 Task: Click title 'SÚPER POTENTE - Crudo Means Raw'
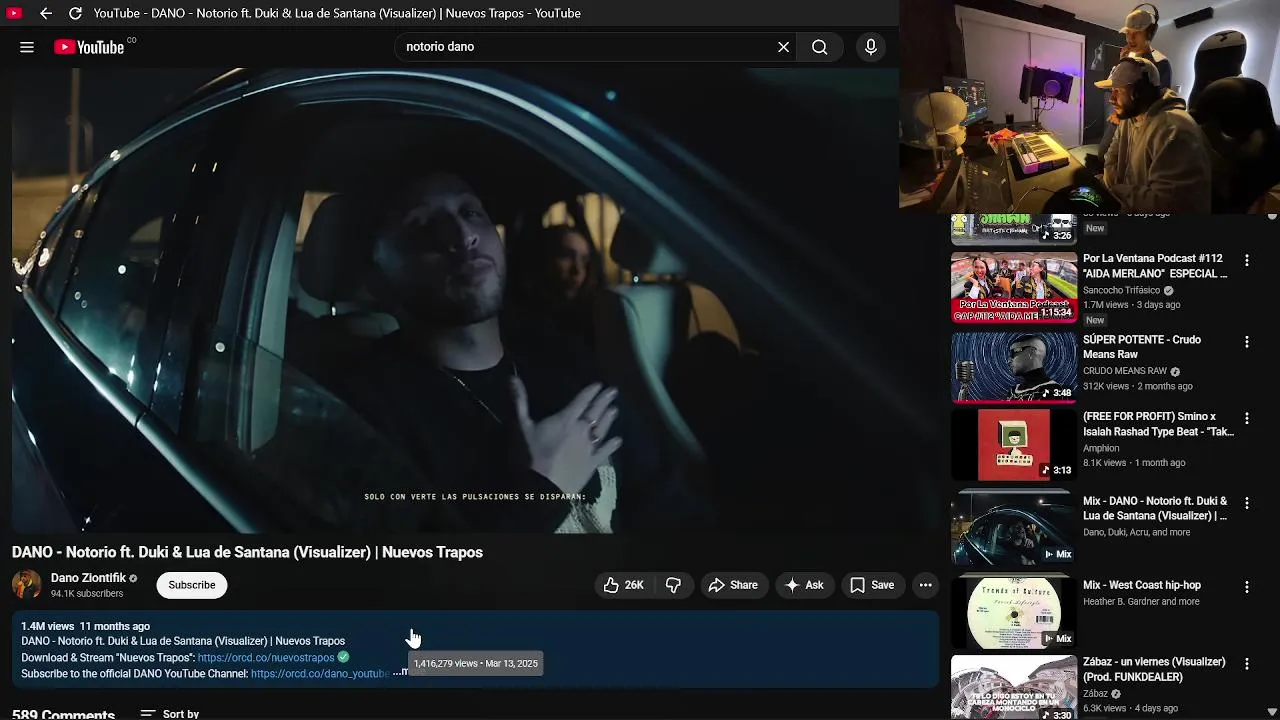tap(1142, 347)
